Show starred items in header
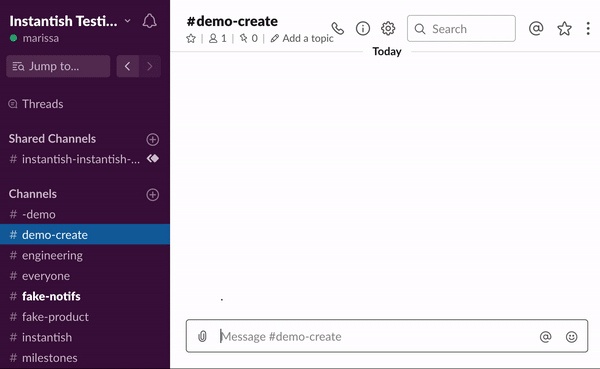Image resolution: width=600 pixels, height=369 pixels. click(564, 28)
